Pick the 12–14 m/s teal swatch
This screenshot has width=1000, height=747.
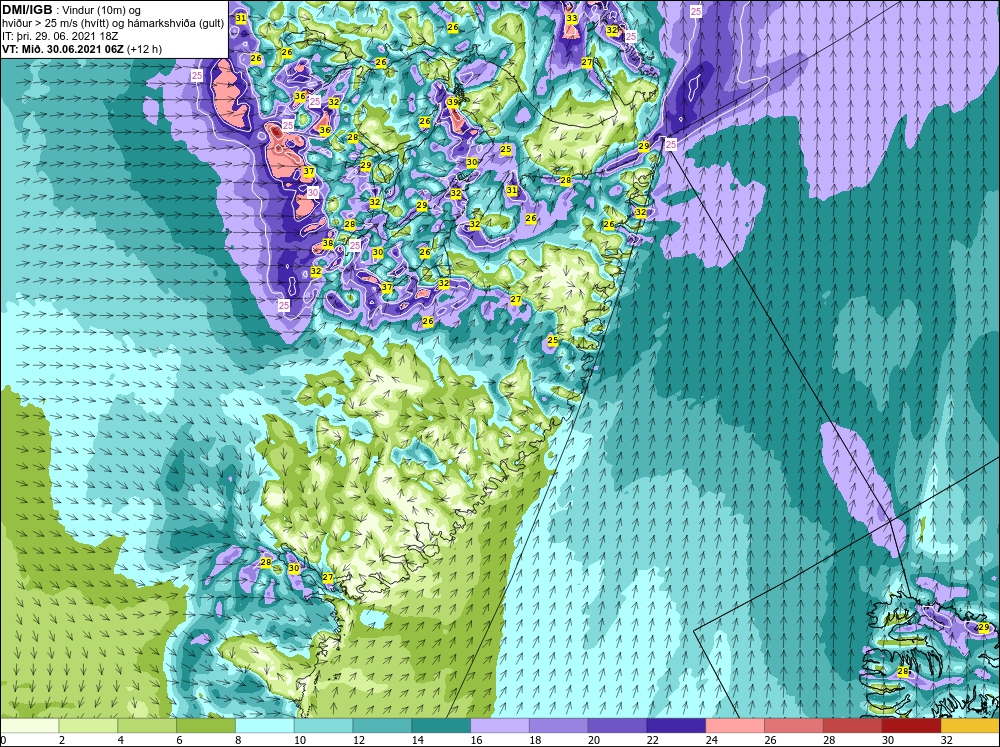382,726
